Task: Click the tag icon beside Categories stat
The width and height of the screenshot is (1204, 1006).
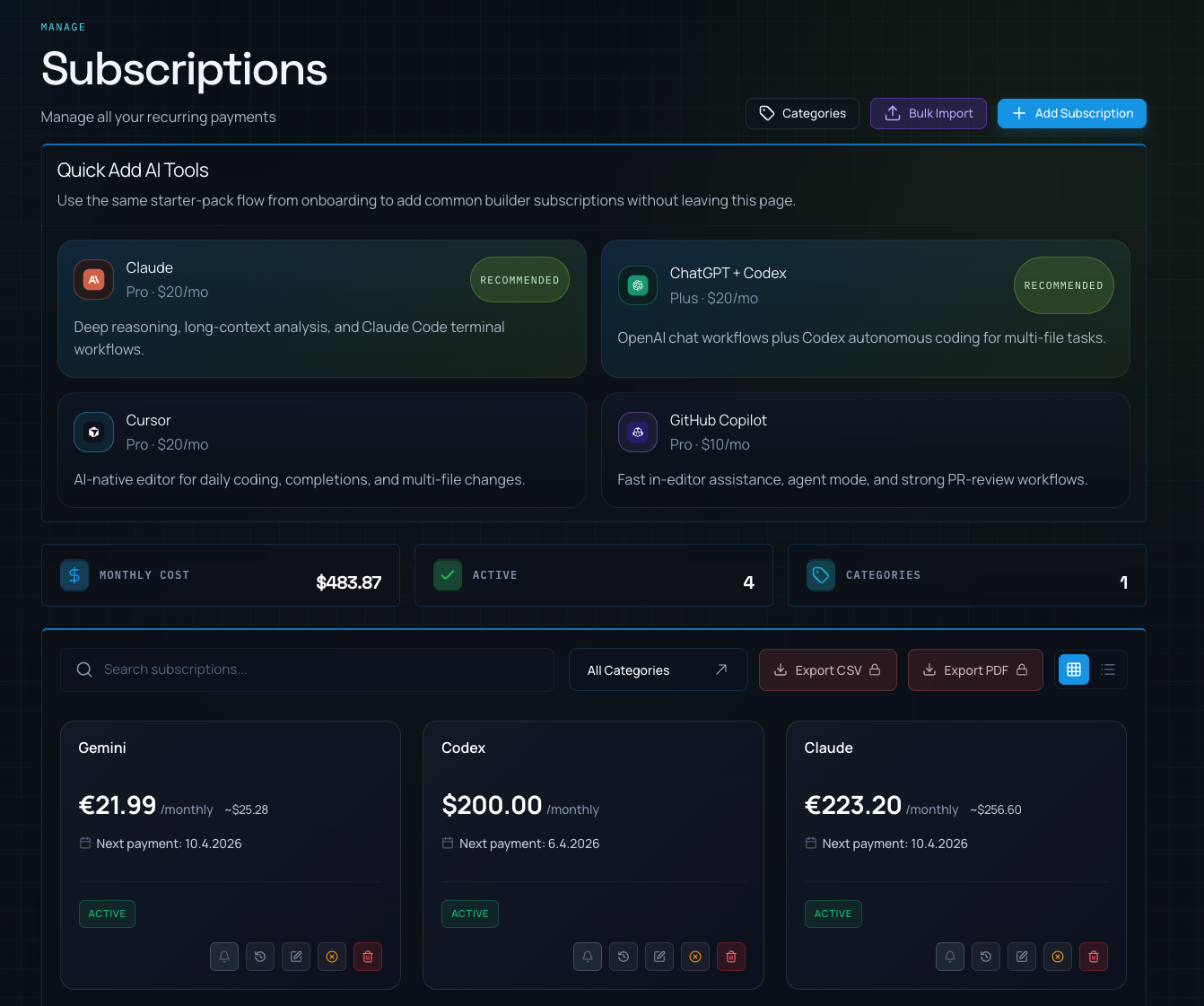Action: pyautogui.click(x=821, y=575)
